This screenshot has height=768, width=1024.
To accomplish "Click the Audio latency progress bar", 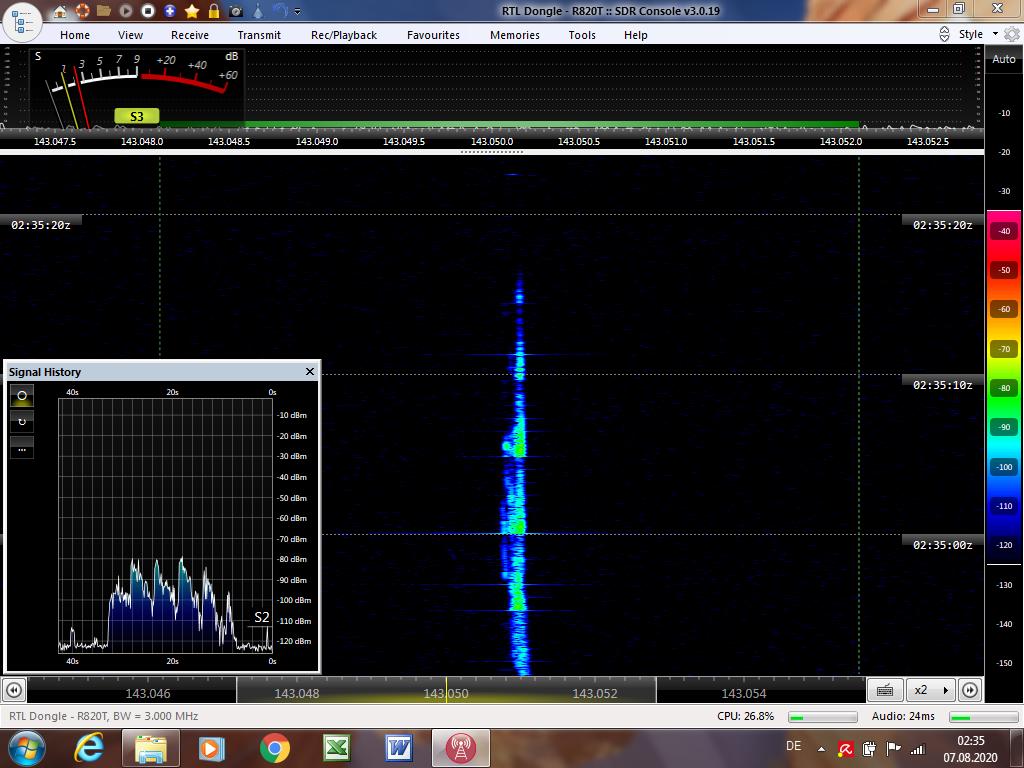I will pos(982,717).
